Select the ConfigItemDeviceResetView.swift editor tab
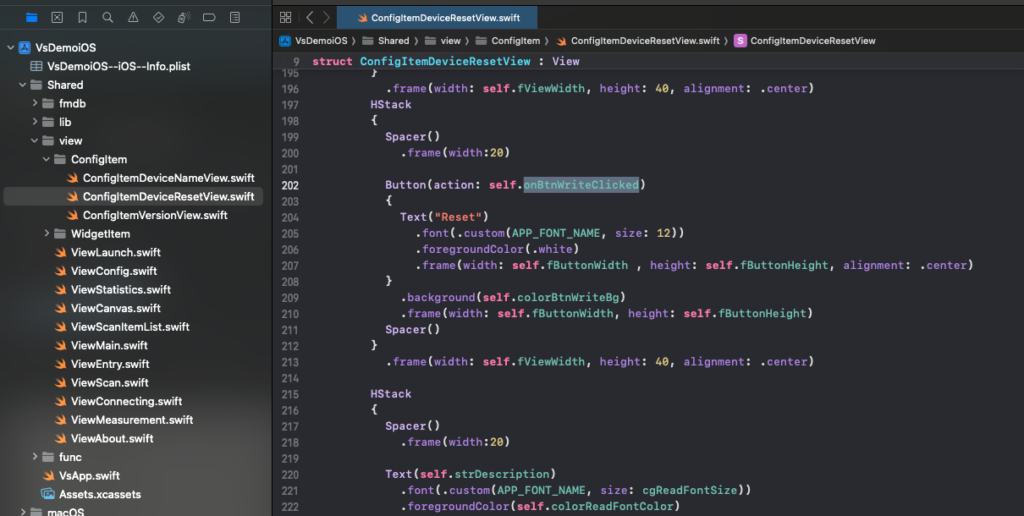Screen dimensions: 1024x516 (x=437, y=17)
